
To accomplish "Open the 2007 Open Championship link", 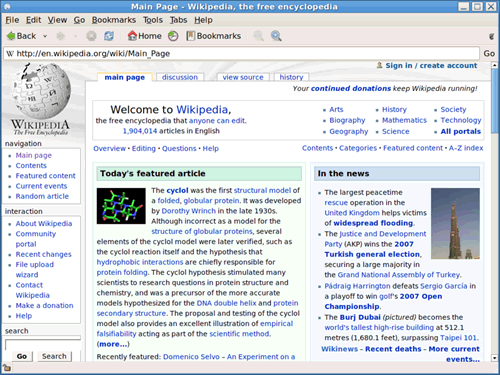I will [383, 301].
